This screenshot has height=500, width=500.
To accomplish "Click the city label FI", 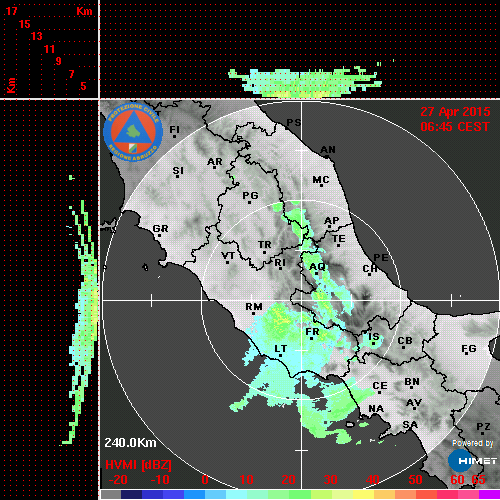I will 174,130.
